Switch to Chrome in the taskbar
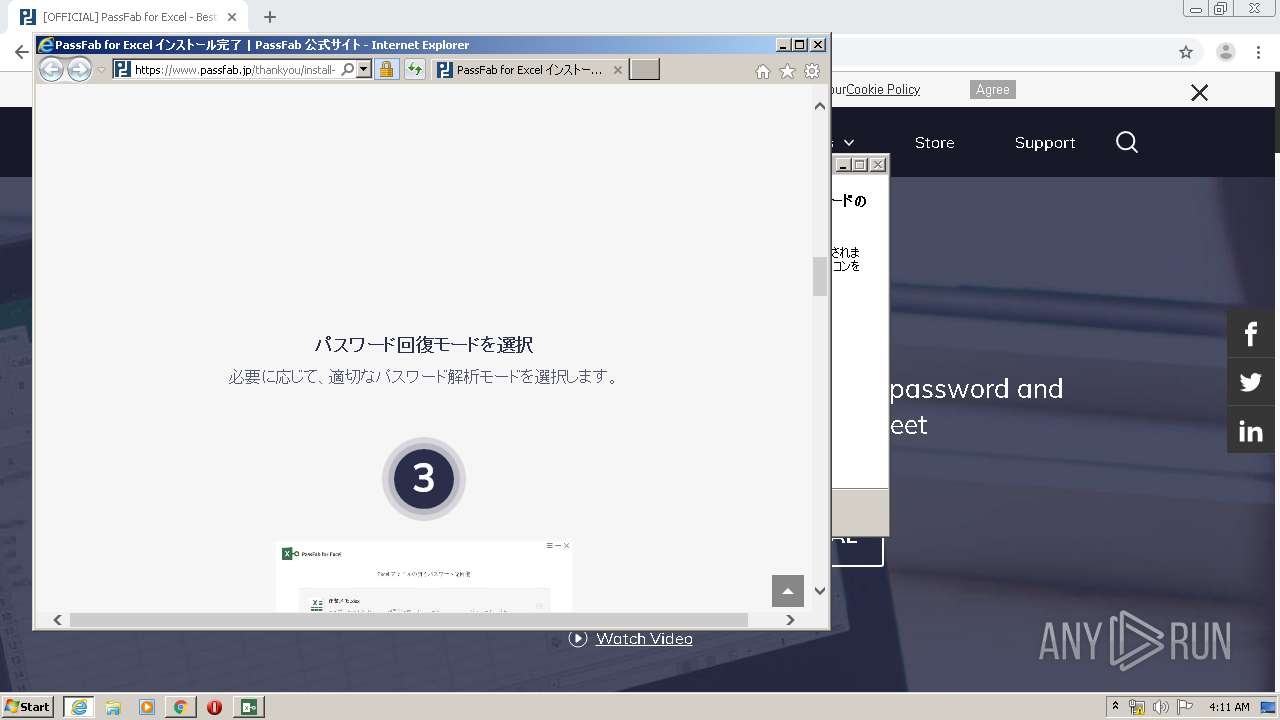The height and width of the screenshot is (720, 1280). [x=181, y=707]
